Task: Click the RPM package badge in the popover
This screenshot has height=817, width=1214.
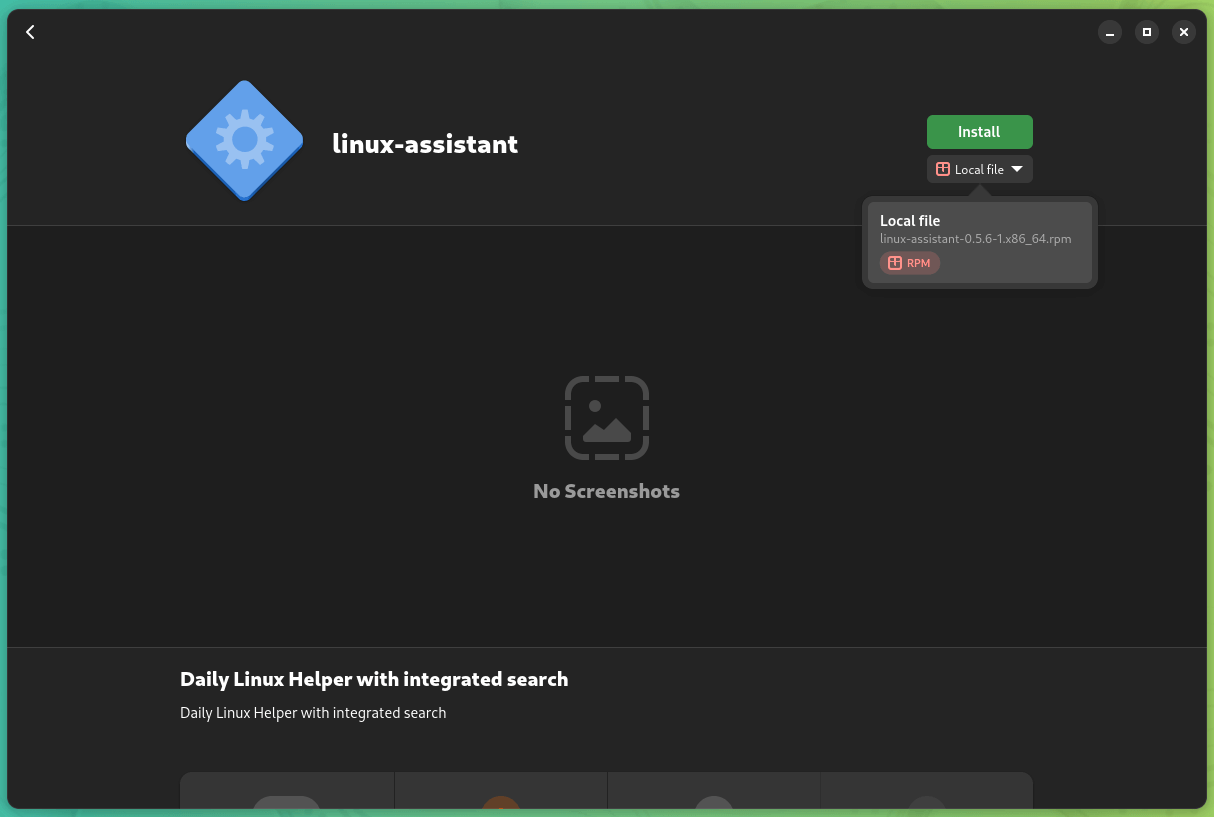Action: pyautogui.click(x=909, y=263)
